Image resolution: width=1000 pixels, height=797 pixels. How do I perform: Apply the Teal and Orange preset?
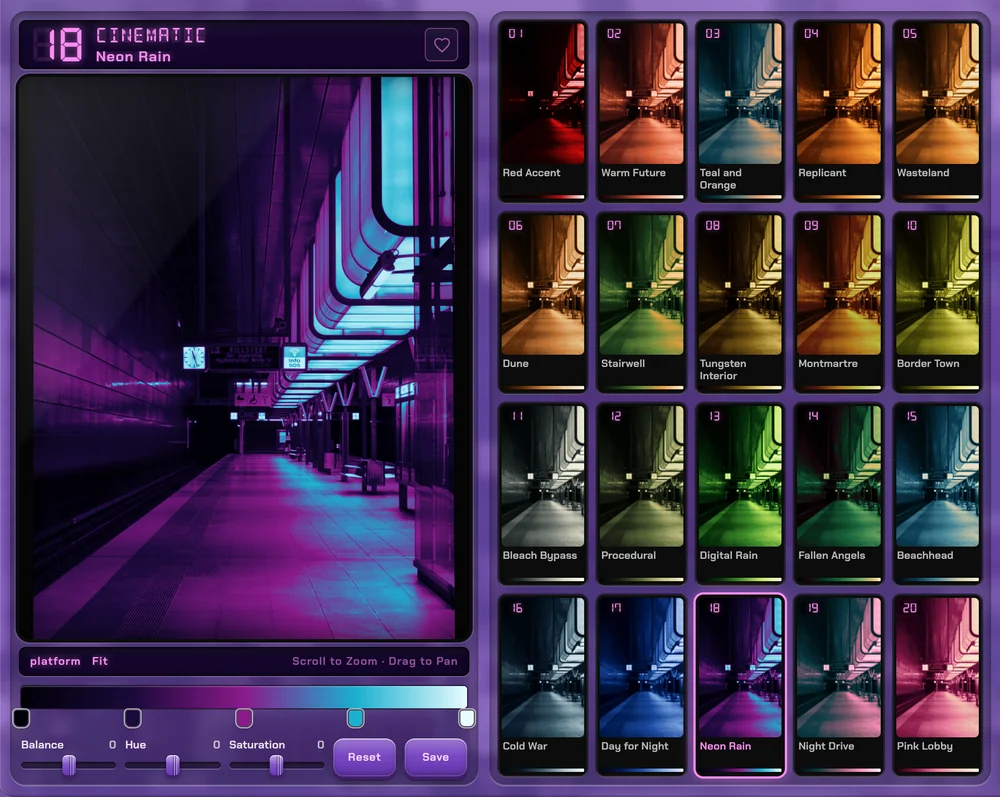[740, 111]
